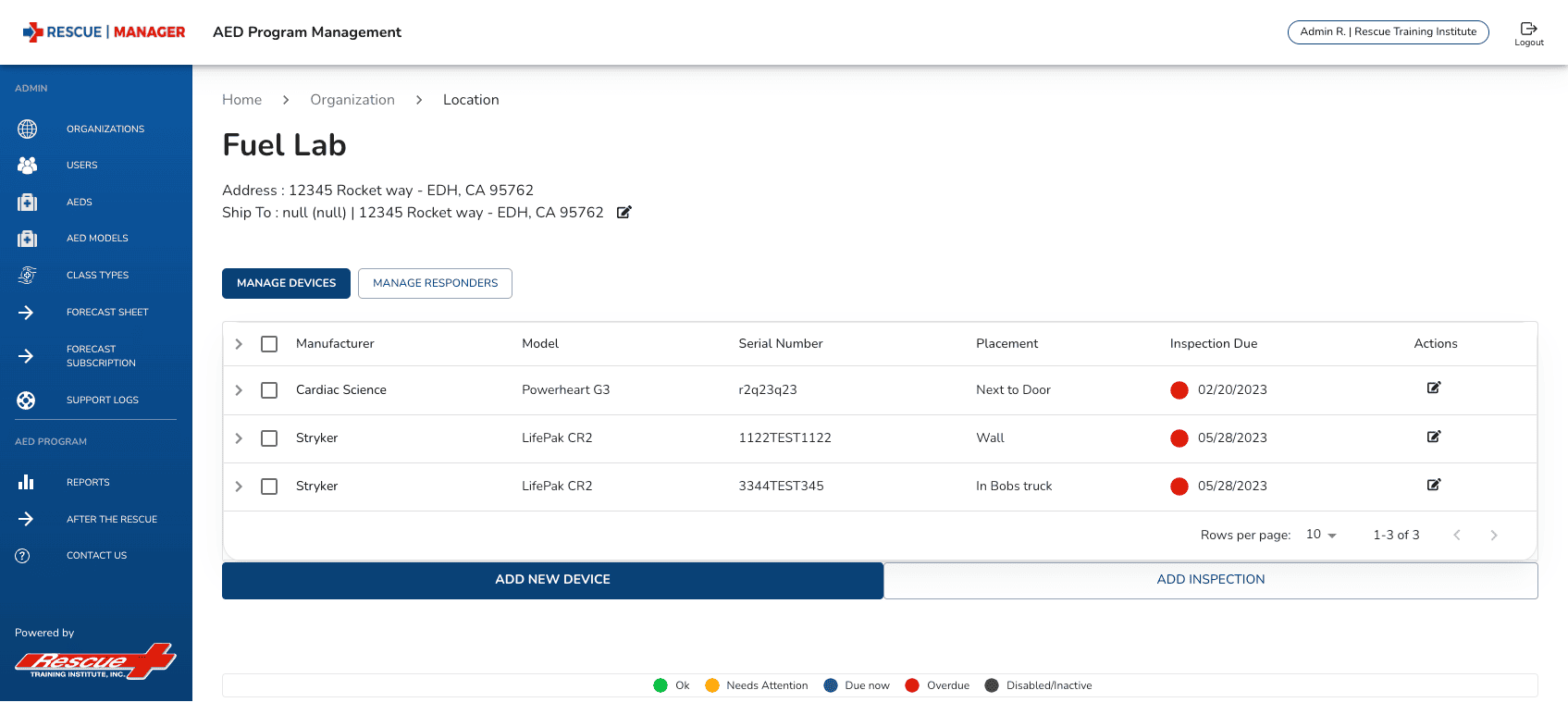Expand the table header row chevron
1568x727 pixels.
239,344
